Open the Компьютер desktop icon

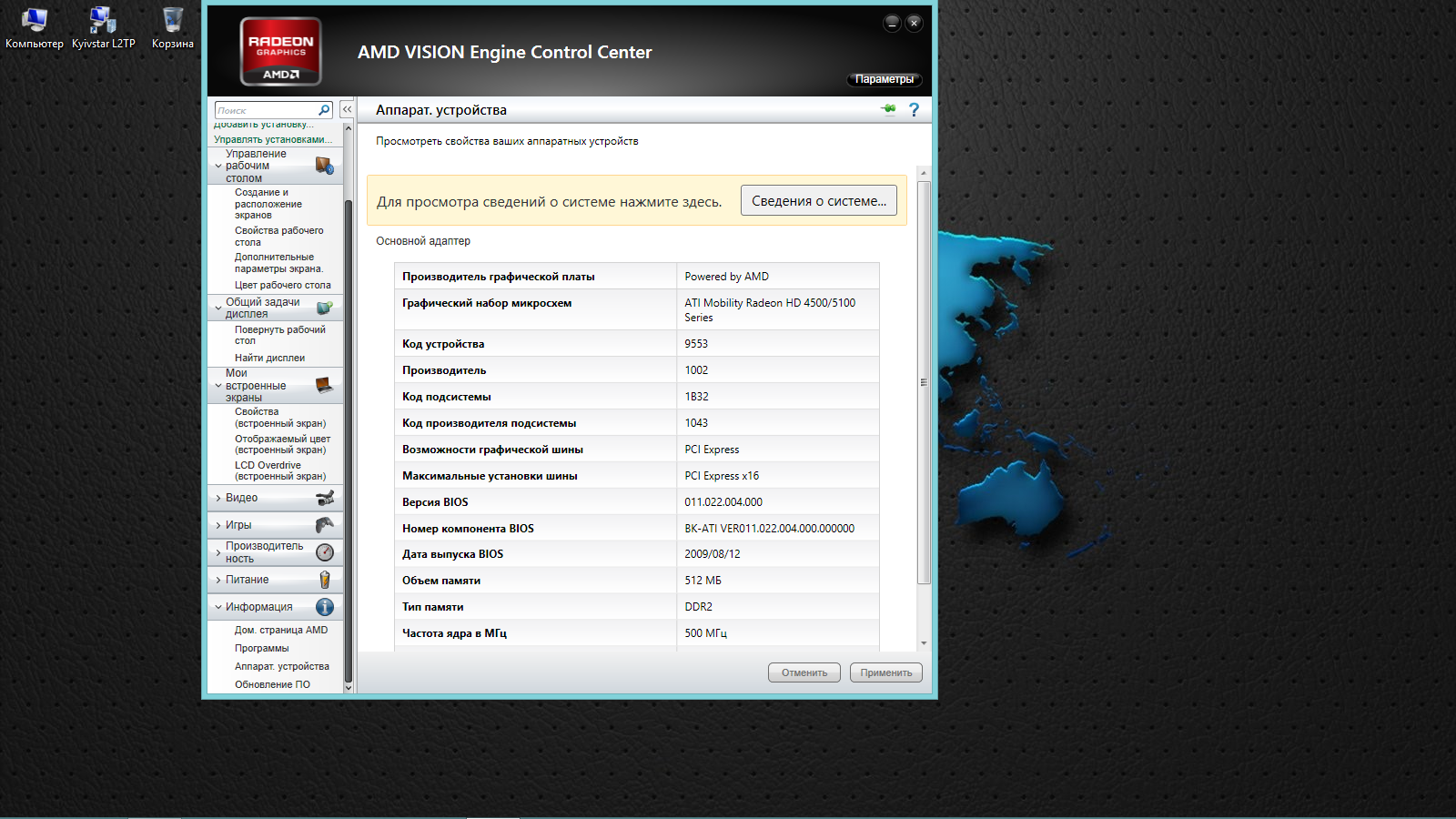(34, 27)
